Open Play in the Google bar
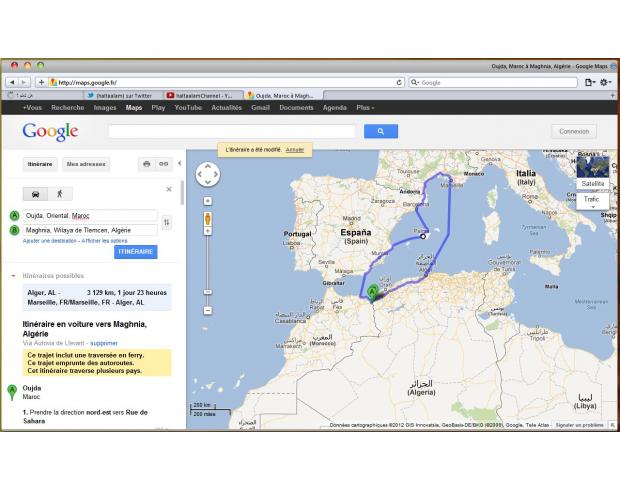 tap(158, 108)
